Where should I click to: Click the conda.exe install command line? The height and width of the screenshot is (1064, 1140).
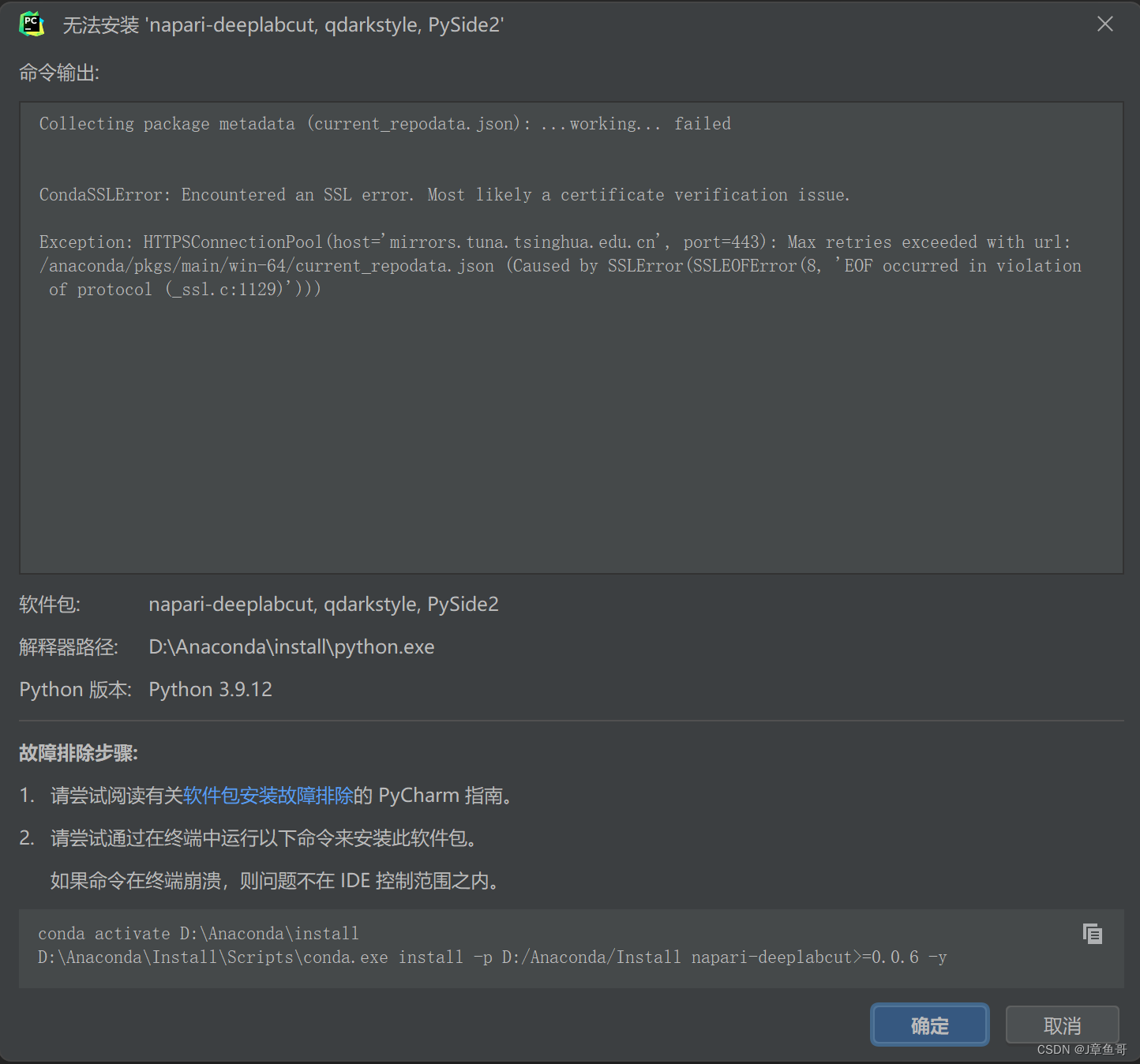coord(493,957)
